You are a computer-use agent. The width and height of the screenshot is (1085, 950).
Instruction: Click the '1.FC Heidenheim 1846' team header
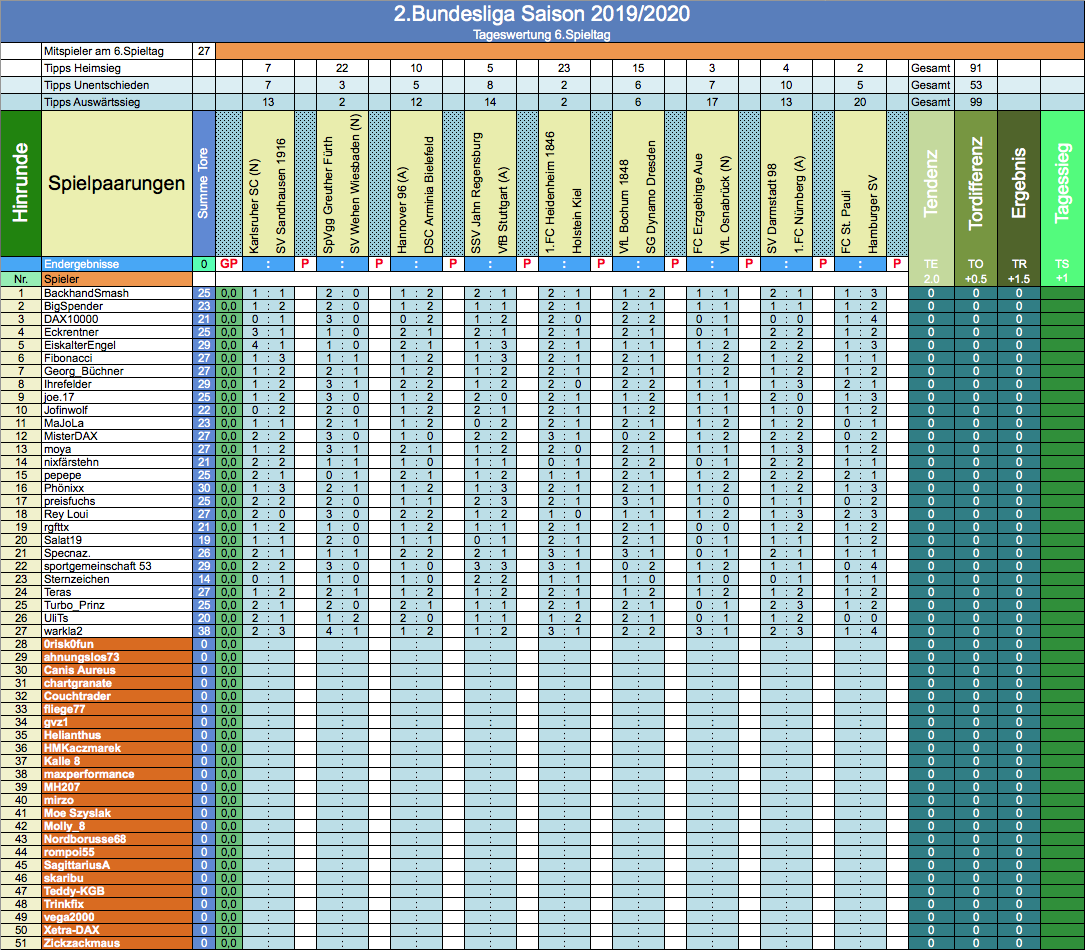tap(551, 192)
